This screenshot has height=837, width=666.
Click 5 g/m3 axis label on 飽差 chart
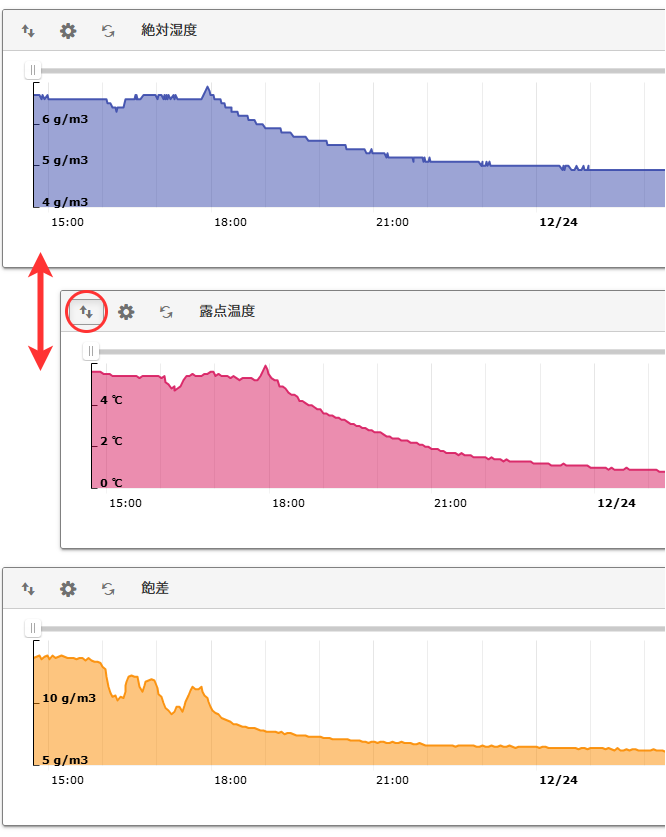coord(65,760)
